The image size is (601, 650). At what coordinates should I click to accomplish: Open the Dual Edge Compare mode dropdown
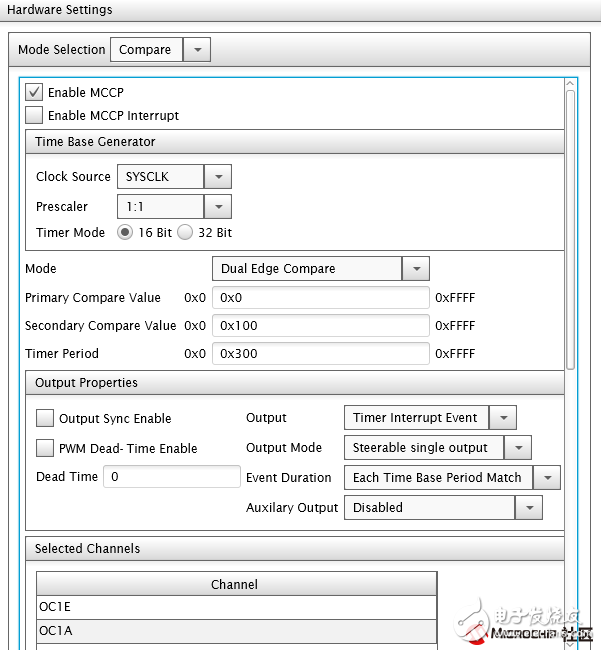(415, 269)
